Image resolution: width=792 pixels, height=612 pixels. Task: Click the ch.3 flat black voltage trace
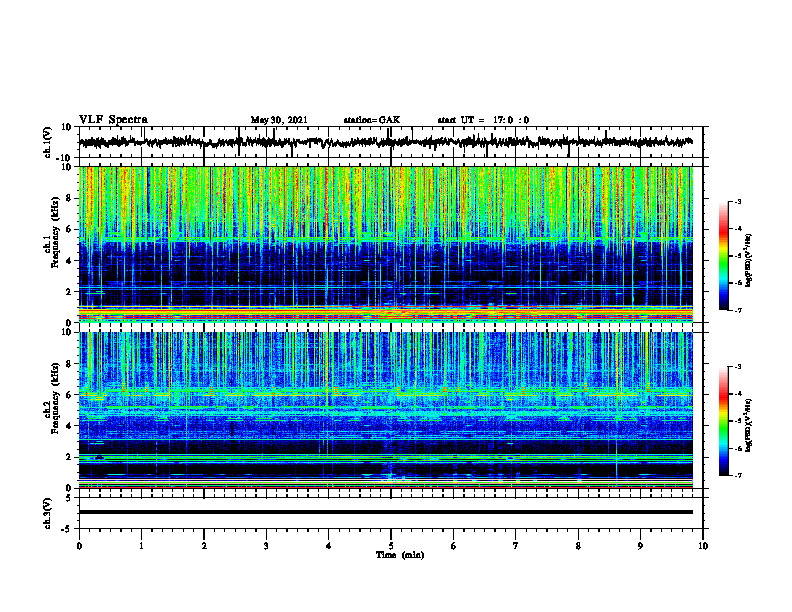click(386, 512)
